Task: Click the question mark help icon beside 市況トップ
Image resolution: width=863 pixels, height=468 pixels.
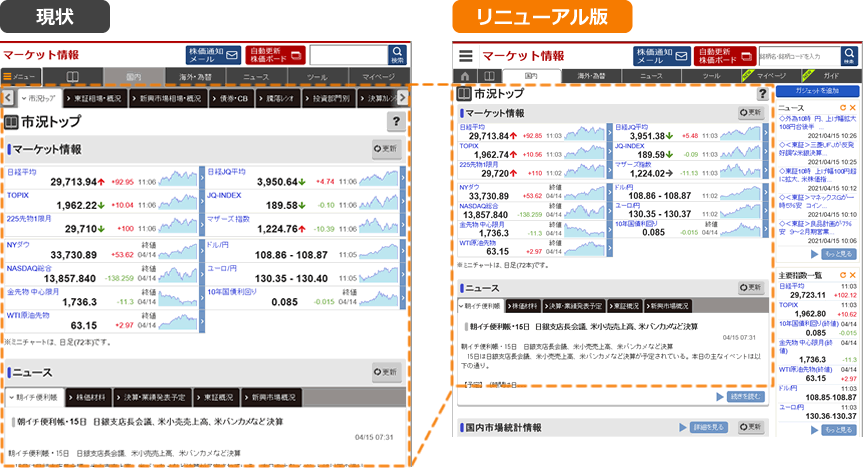Action: pyautogui.click(x=395, y=122)
